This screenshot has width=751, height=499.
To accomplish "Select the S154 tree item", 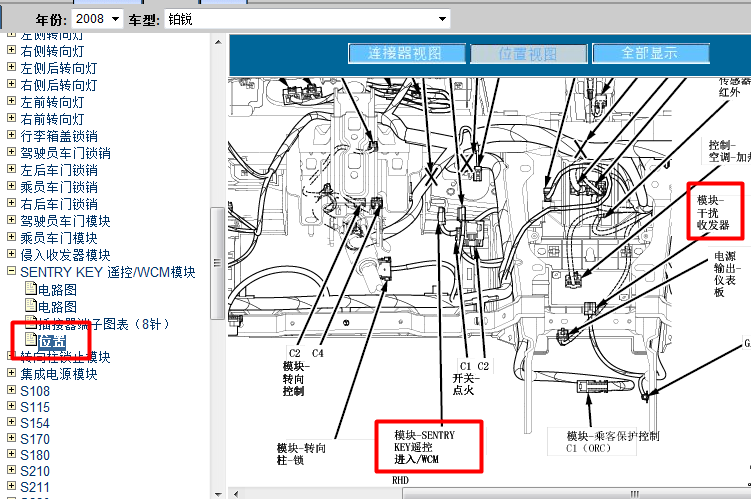I will tap(35, 423).
